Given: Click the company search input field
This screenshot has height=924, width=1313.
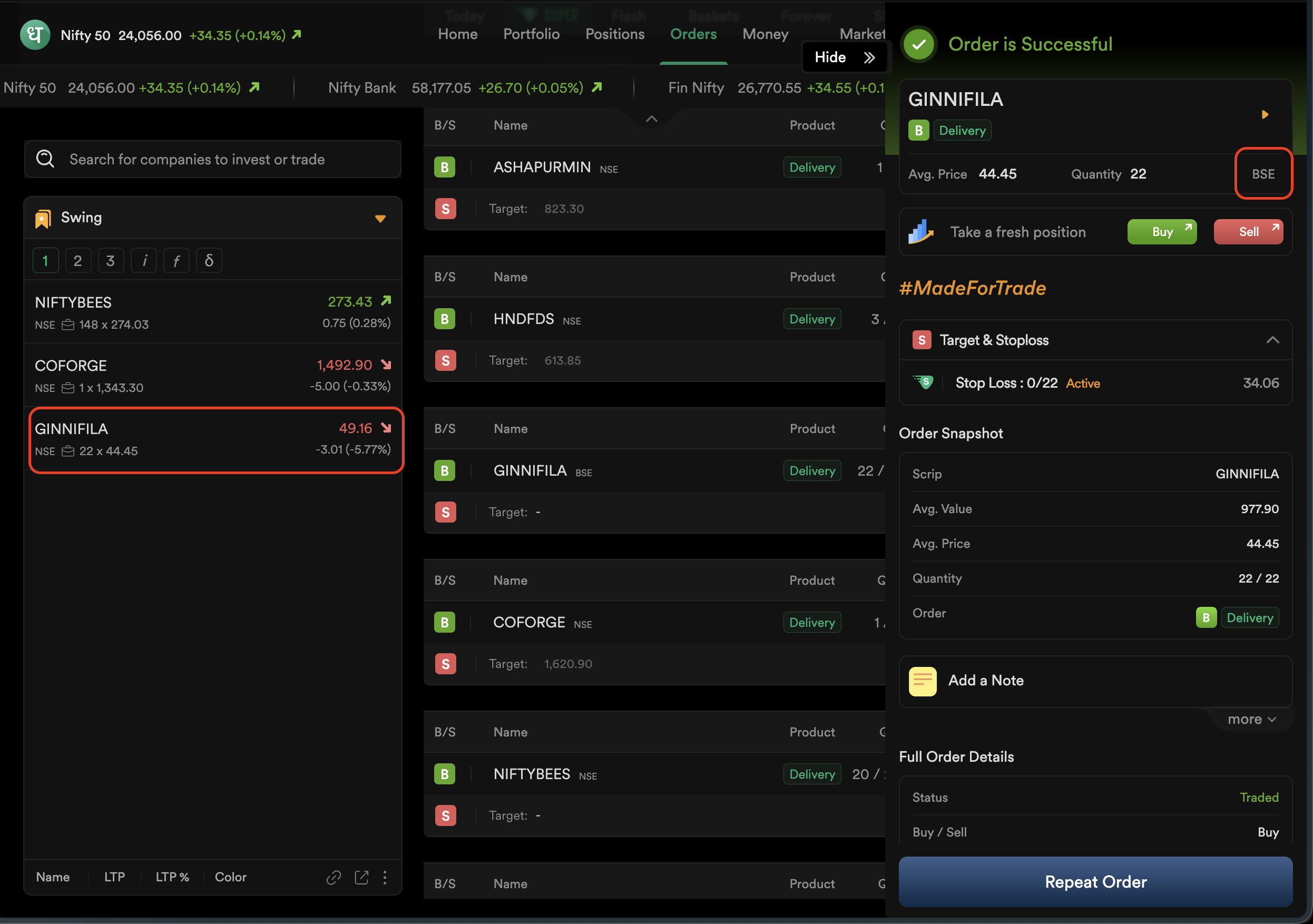Looking at the screenshot, I should tap(213, 159).
